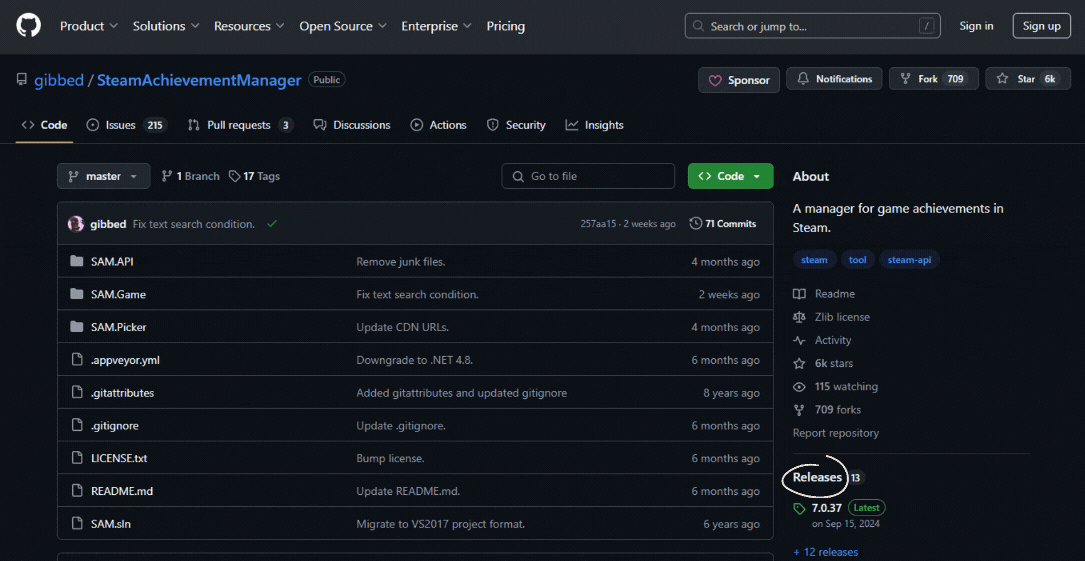Open the Enterprise dropdown
The width and height of the screenshot is (1085, 561).
pyautogui.click(x=437, y=26)
